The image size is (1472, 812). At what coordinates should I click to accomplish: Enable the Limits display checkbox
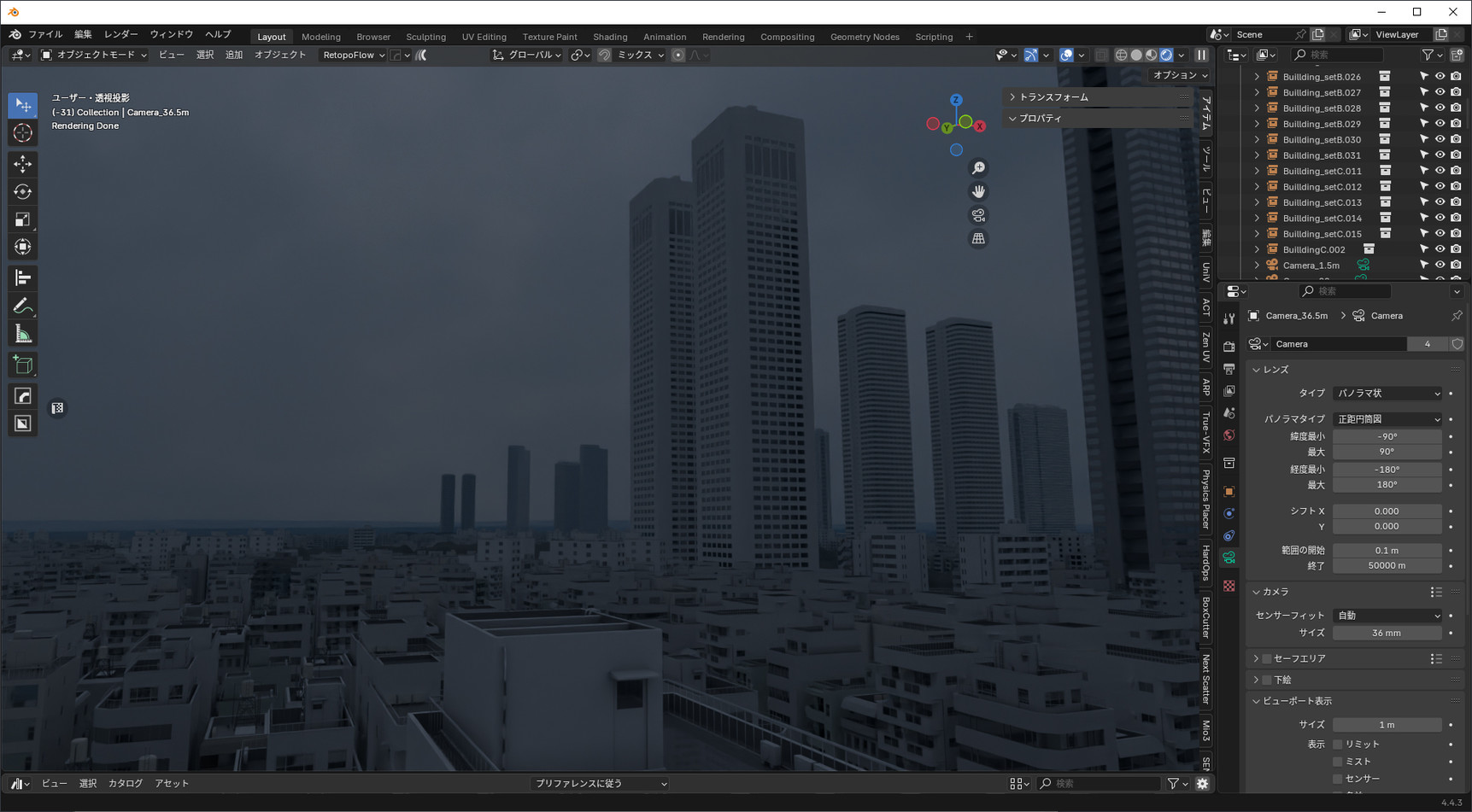1338,745
